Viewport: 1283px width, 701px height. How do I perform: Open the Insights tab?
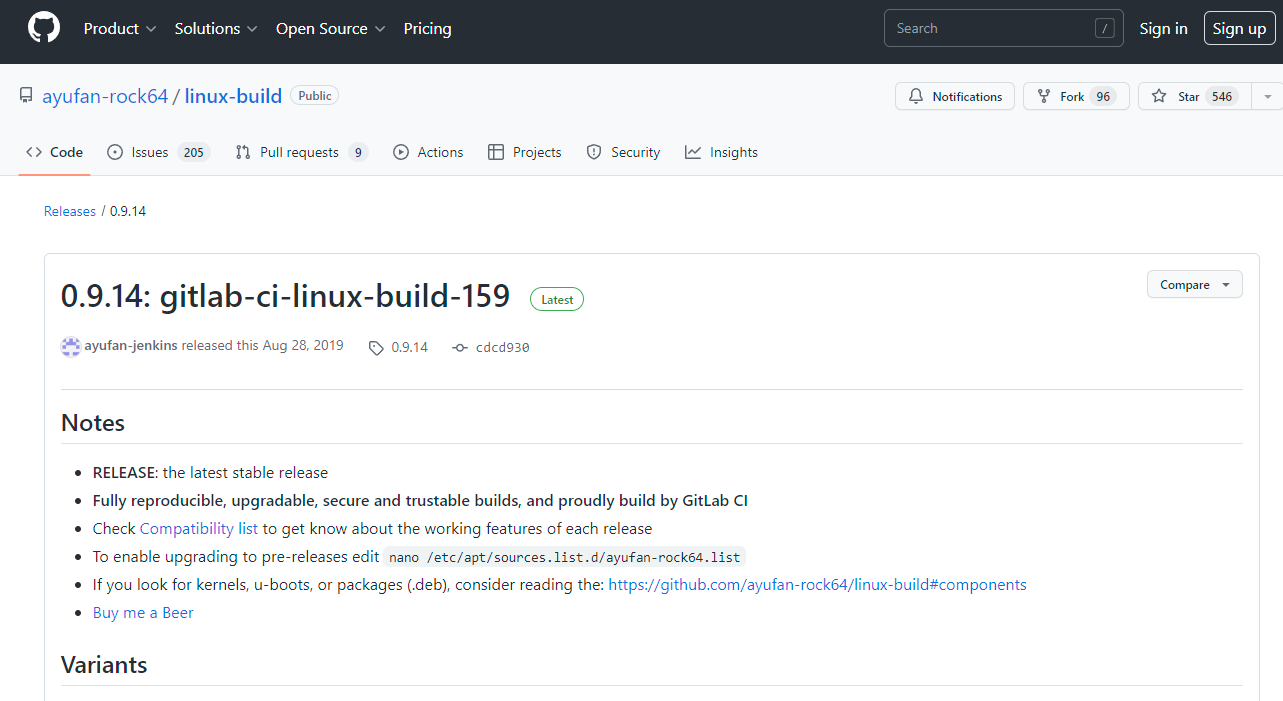pyautogui.click(x=721, y=152)
